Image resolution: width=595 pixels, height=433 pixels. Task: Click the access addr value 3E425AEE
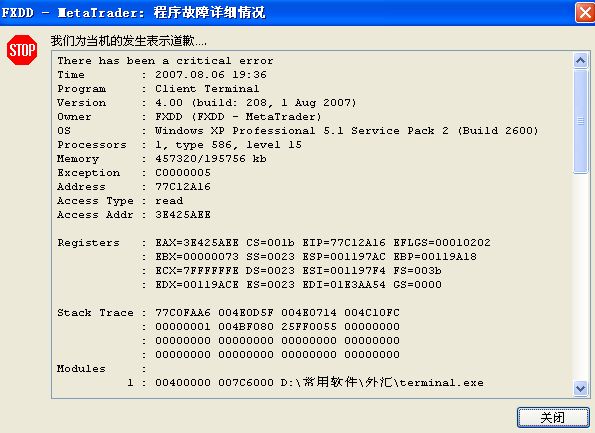point(183,215)
